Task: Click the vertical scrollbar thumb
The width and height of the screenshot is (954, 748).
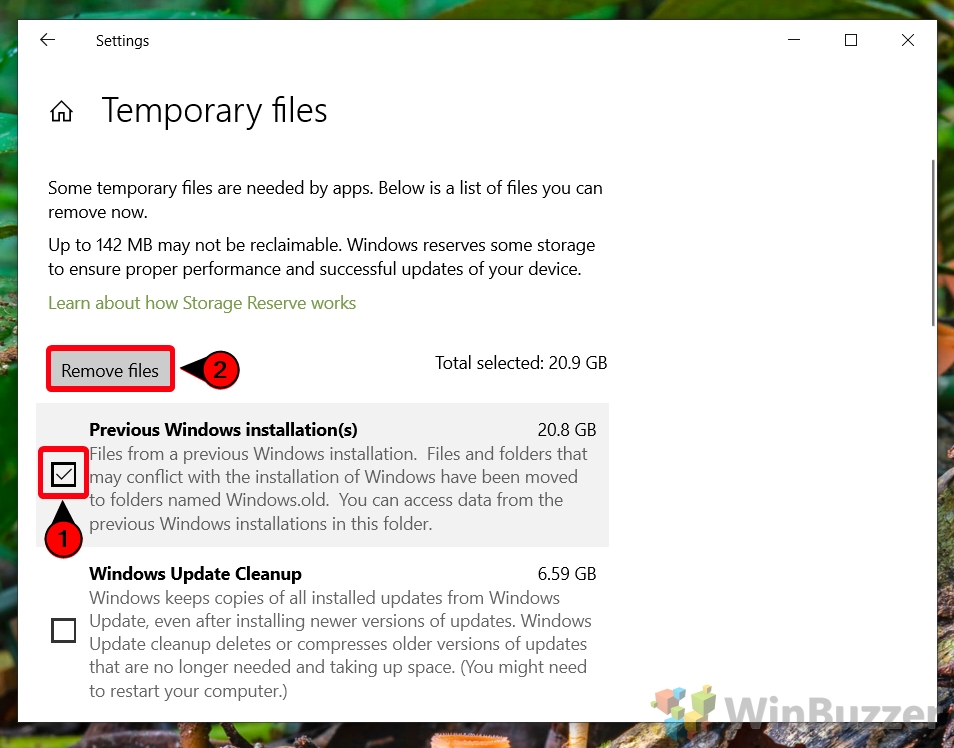Action: pos(933,243)
